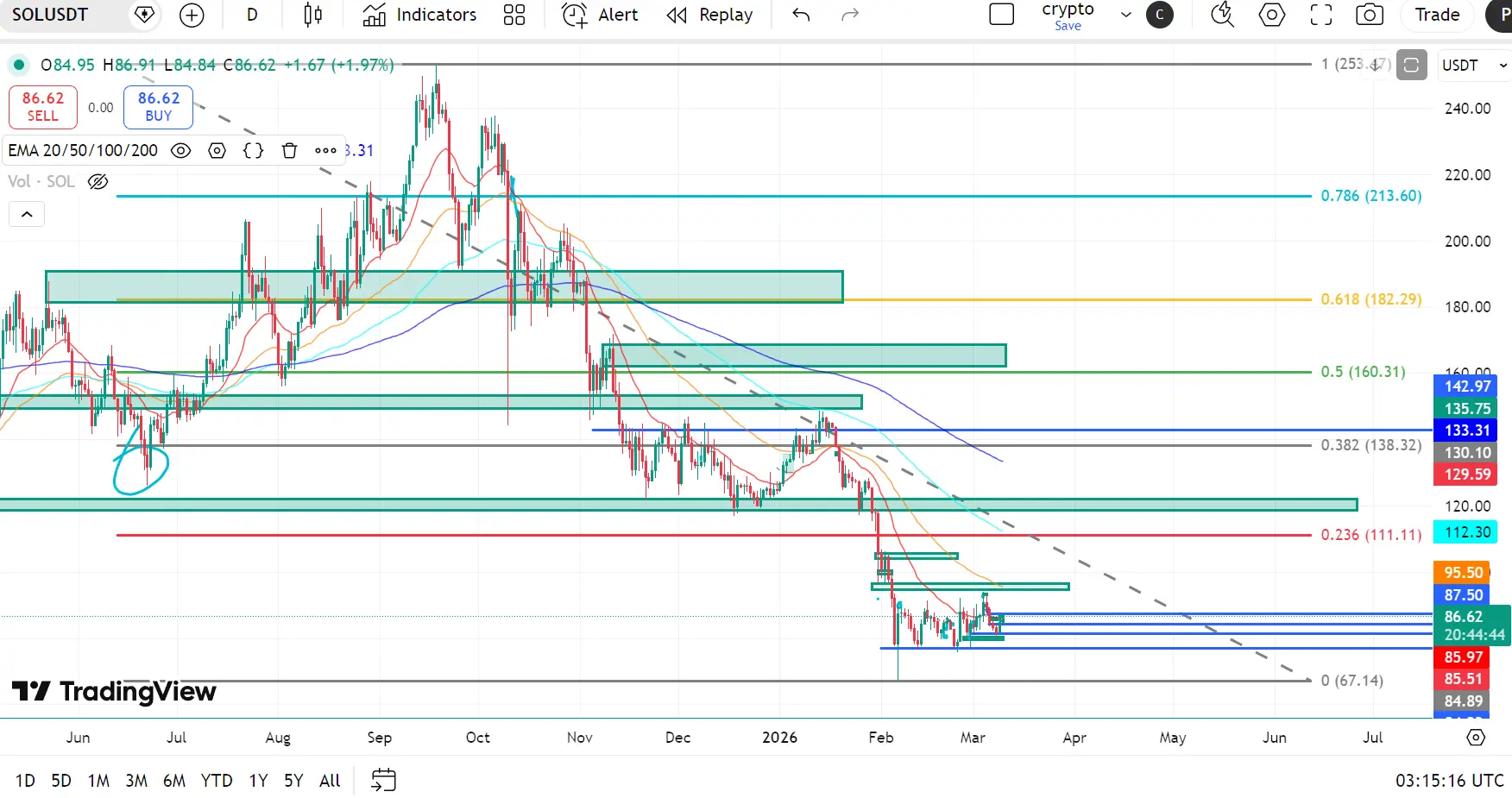This screenshot has height=798, width=1512.
Task: Click the gray square button beside USDT
Action: coord(1412,66)
